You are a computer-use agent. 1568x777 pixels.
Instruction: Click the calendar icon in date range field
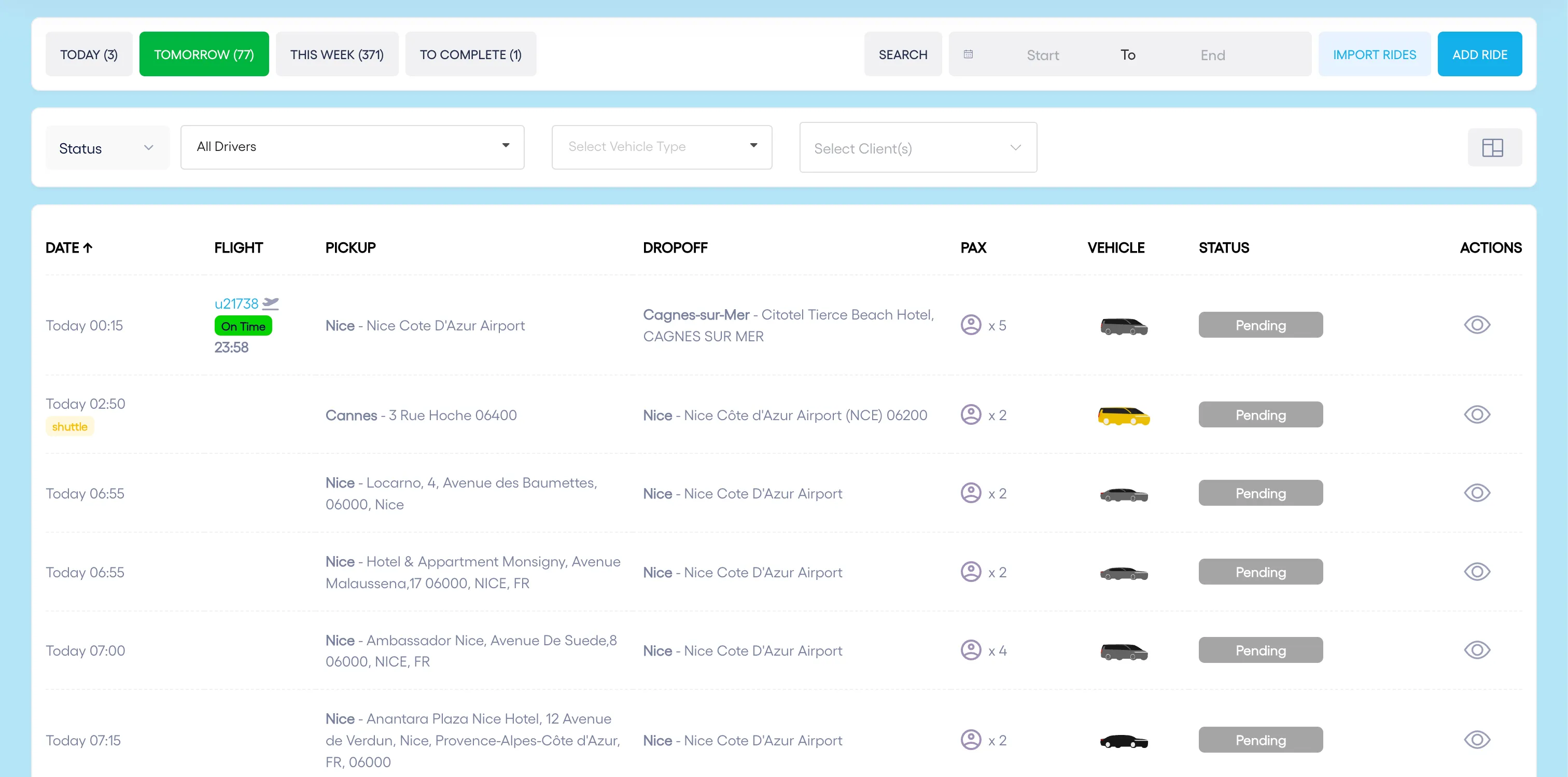point(968,54)
